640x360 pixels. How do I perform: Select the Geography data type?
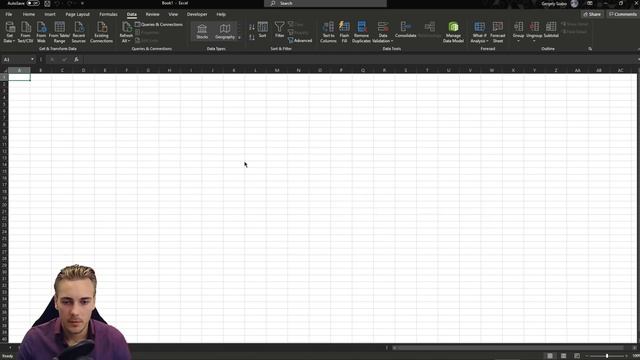coord(225,31)
